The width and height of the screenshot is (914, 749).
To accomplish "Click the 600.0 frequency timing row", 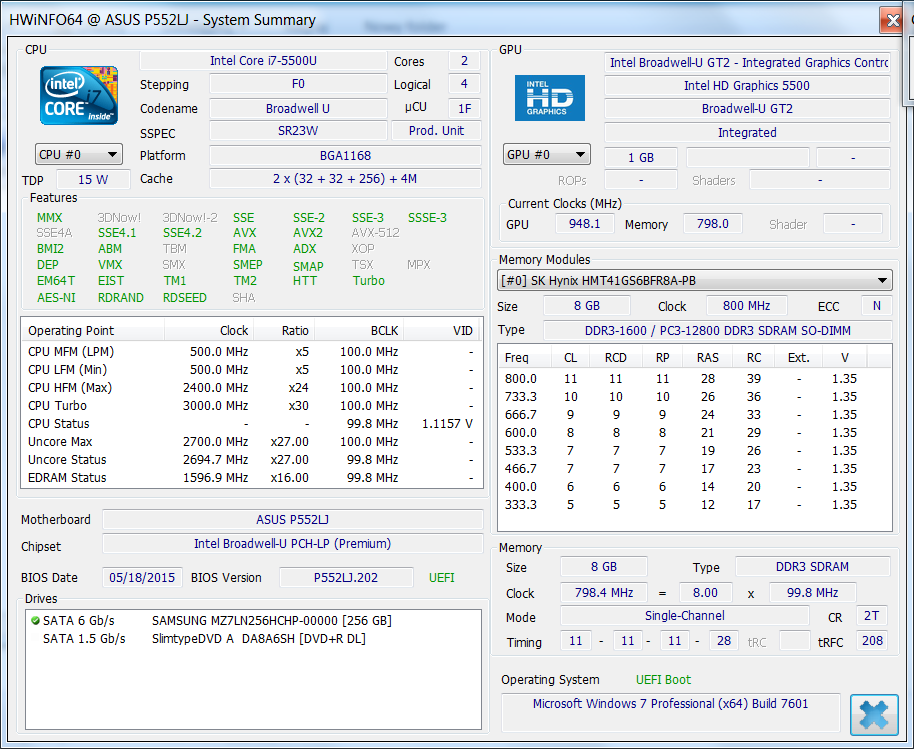I will tap(694, 433).
